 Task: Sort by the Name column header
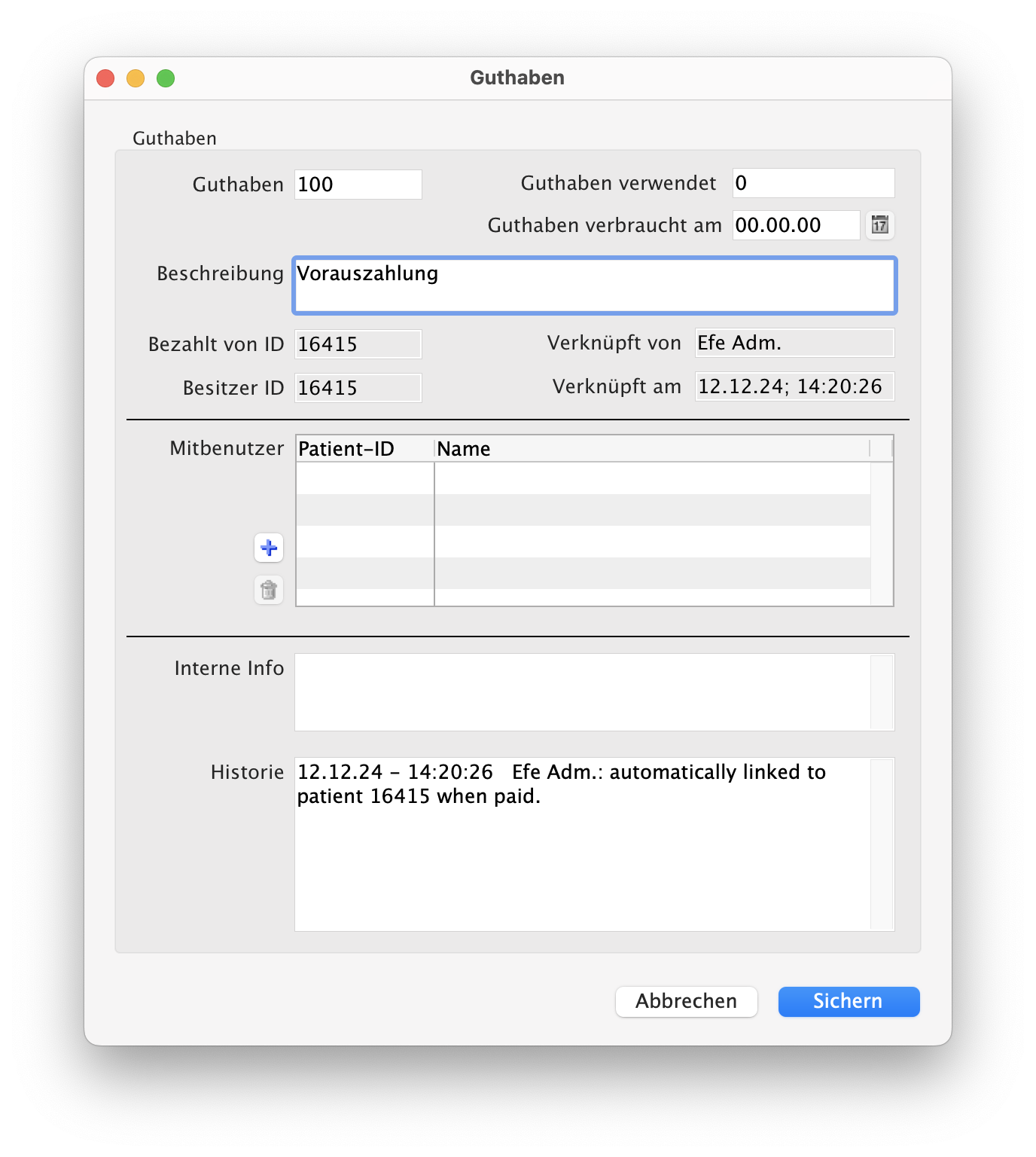click(x=651, y=449)
